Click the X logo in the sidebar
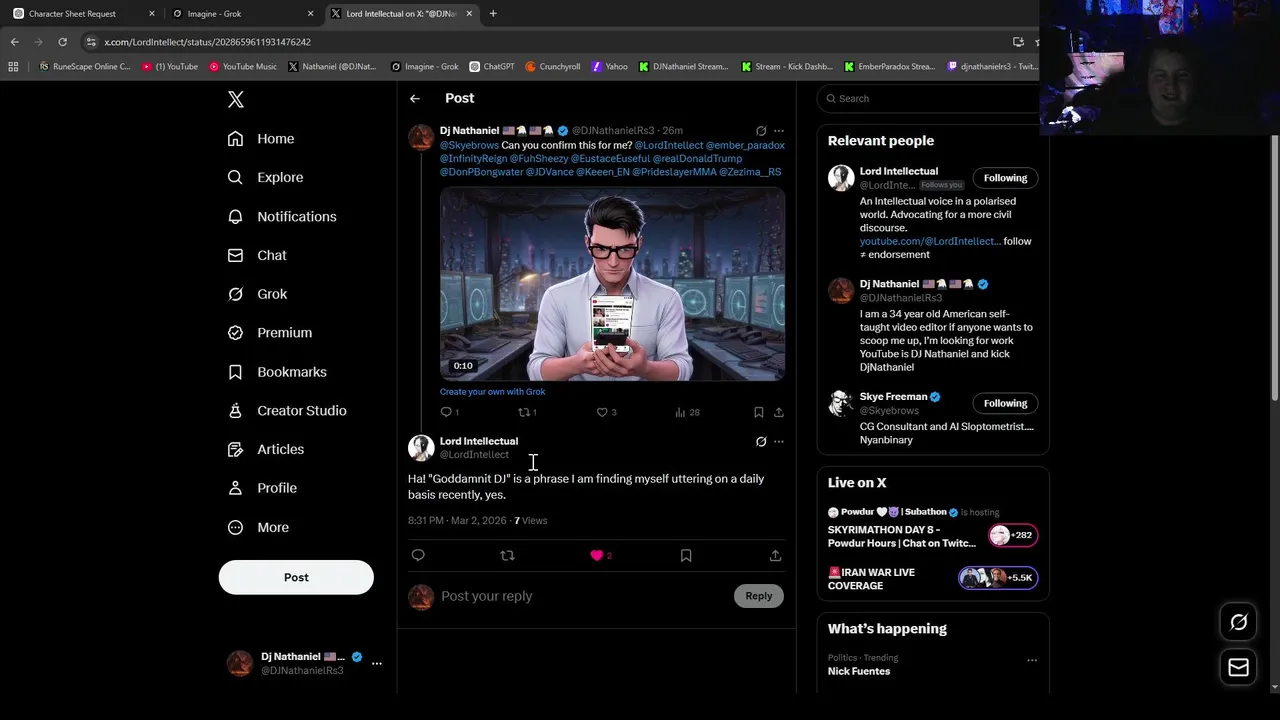This screenshot has width=1280, height=720. 236,99
